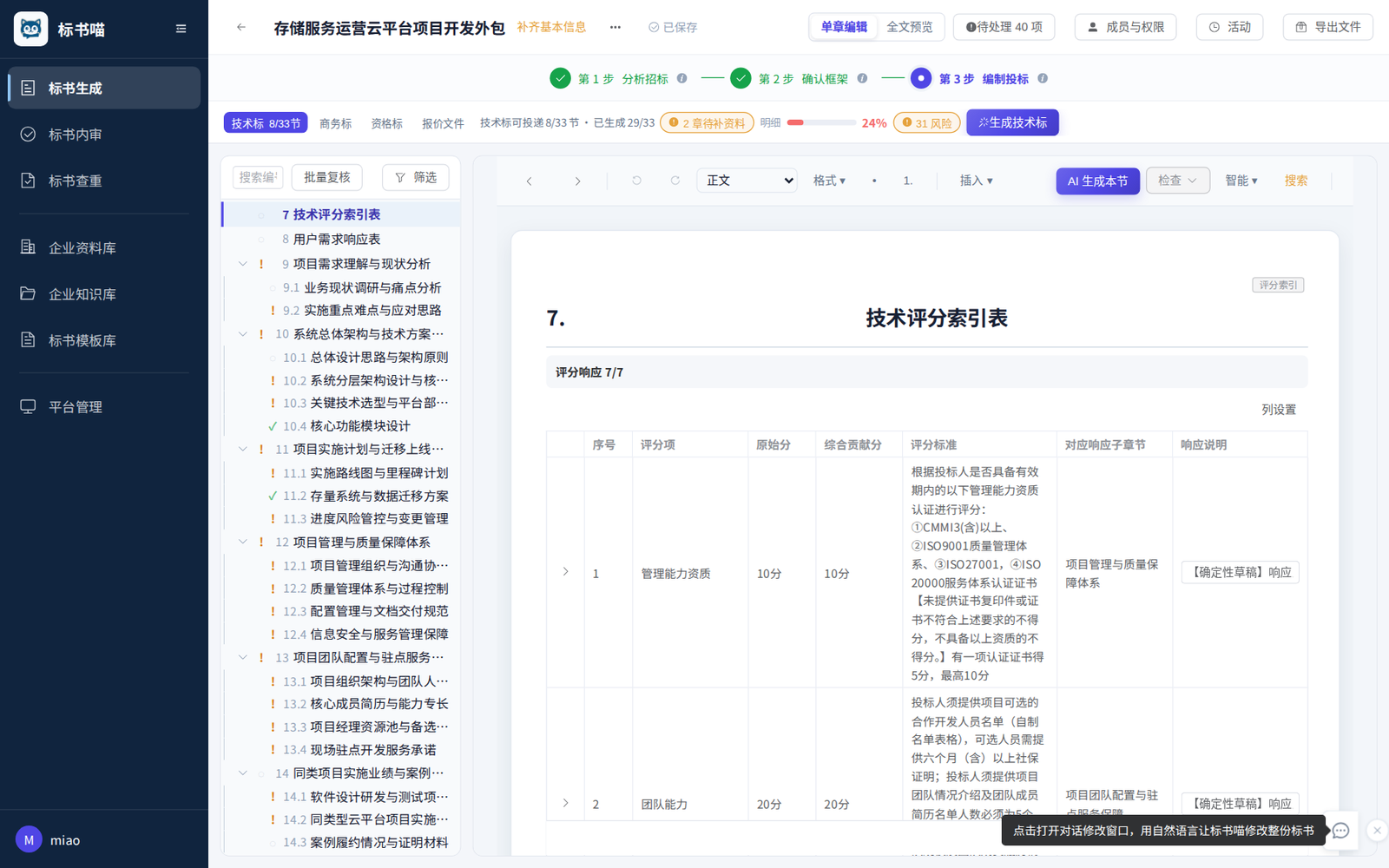Viewport: 1389px width, 868px height.
Task: Select the 商务标 tab
Action: pos(335,123)
